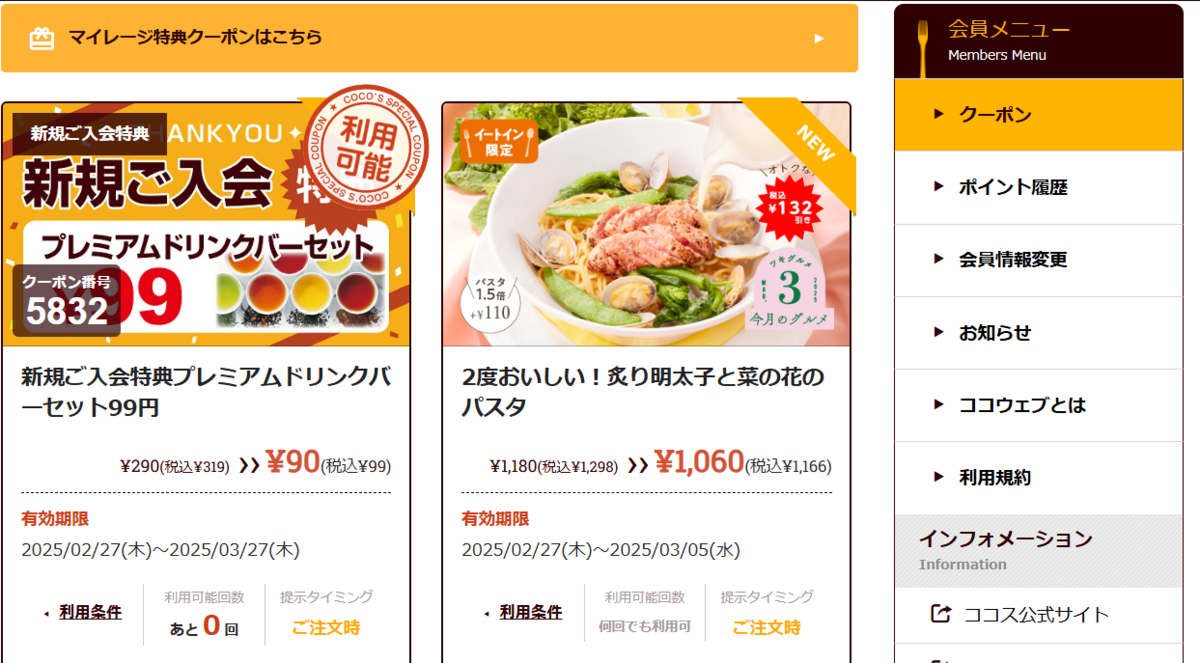The image size is (1200, 663).
Task: Click the クーポン番号 5832 badge
Action: click(x=67, y=300)
